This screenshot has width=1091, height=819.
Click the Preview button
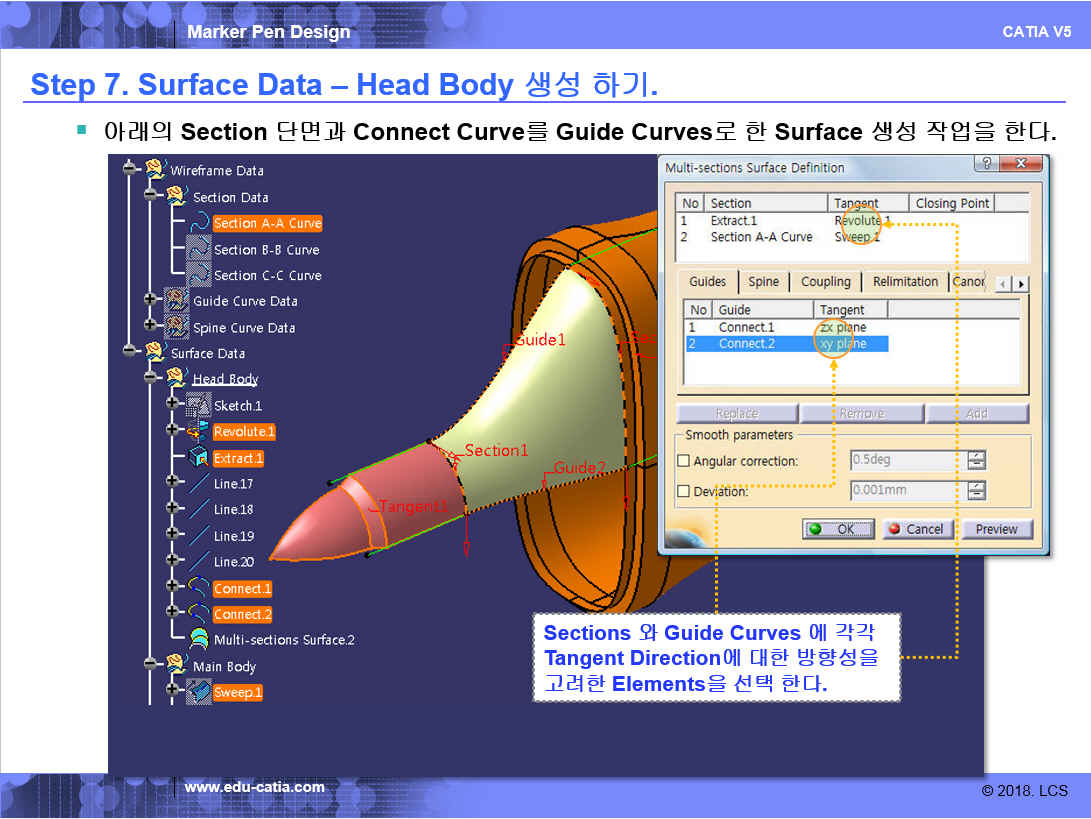pos(996,529)
